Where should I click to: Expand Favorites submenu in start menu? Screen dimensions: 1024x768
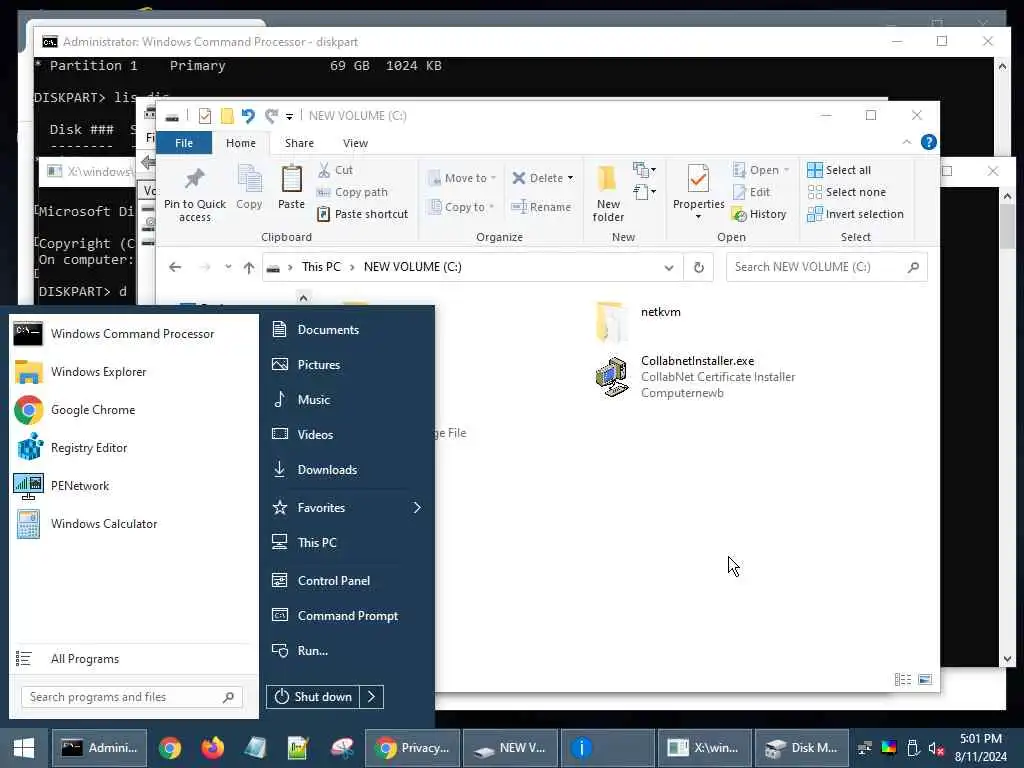click(x=417, y=507)
